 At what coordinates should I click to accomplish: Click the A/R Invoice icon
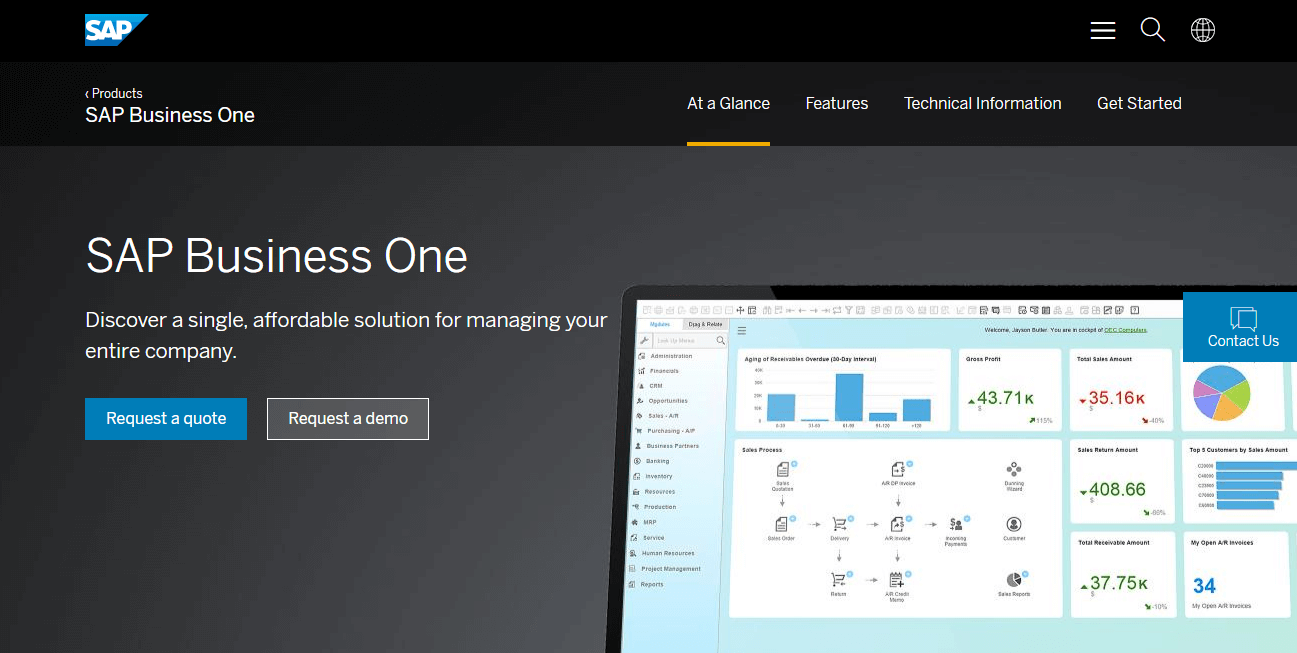(898, 523)
